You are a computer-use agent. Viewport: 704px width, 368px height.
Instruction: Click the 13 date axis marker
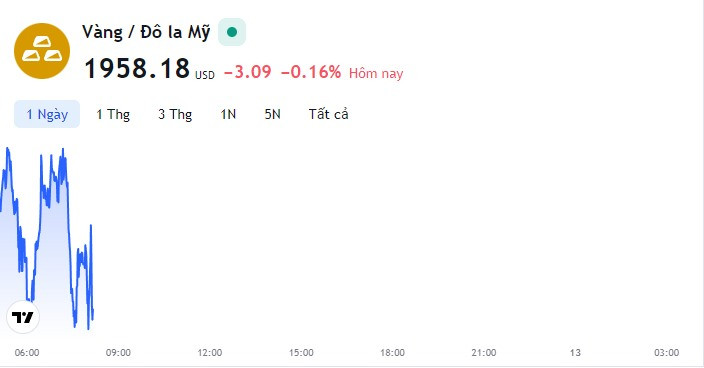pyautogui.click(x=575, y=353)
